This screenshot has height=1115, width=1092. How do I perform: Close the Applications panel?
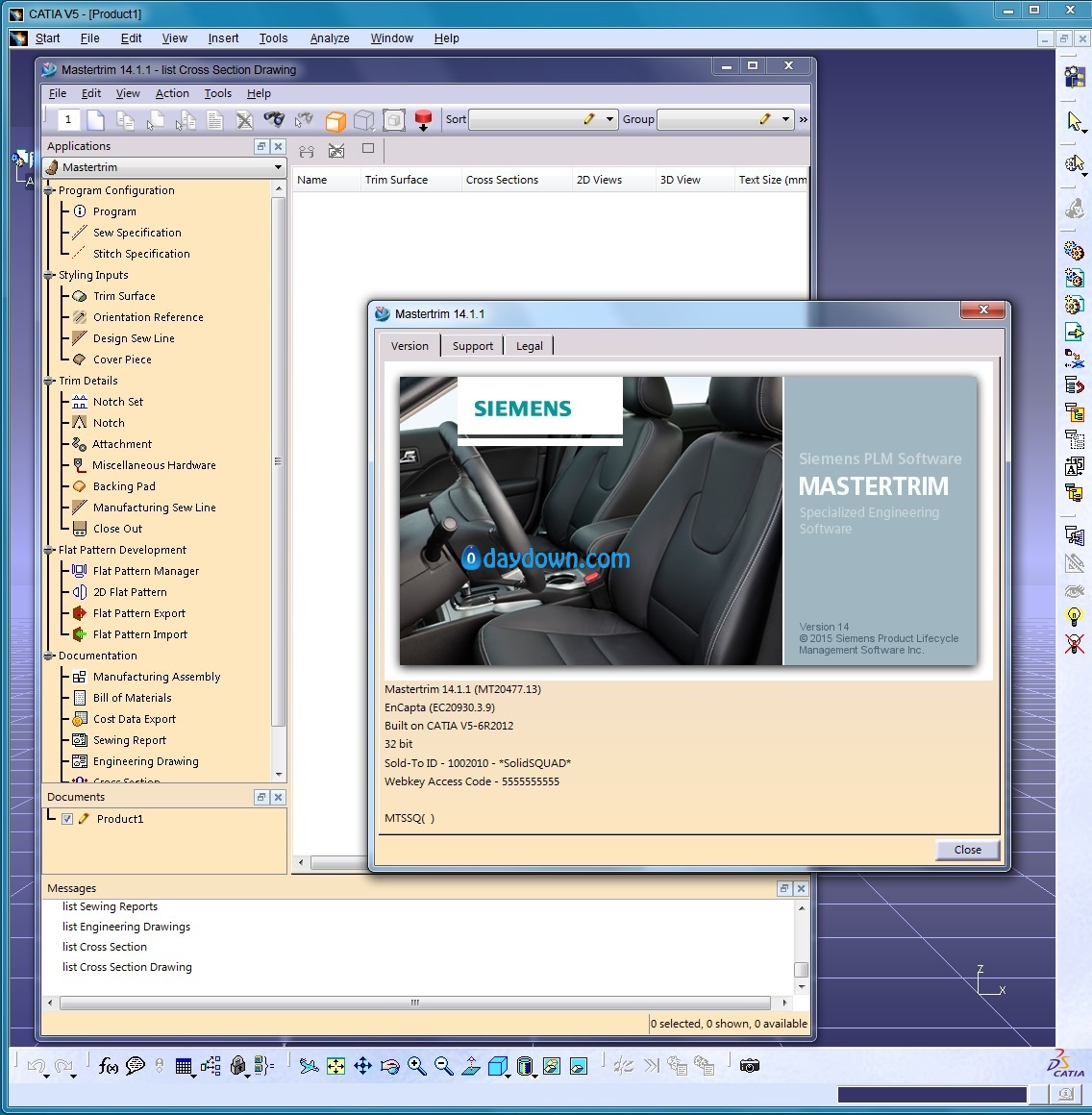coord(279,146)
